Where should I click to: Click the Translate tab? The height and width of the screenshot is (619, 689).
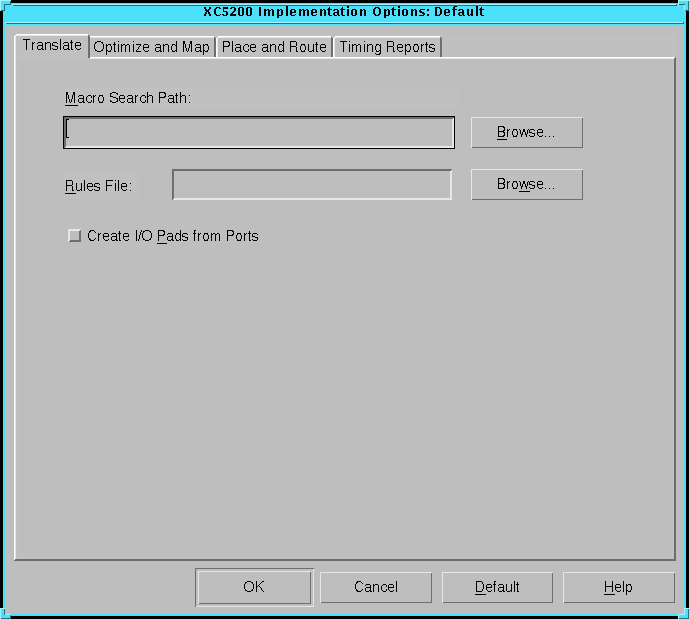pos(52,46)
